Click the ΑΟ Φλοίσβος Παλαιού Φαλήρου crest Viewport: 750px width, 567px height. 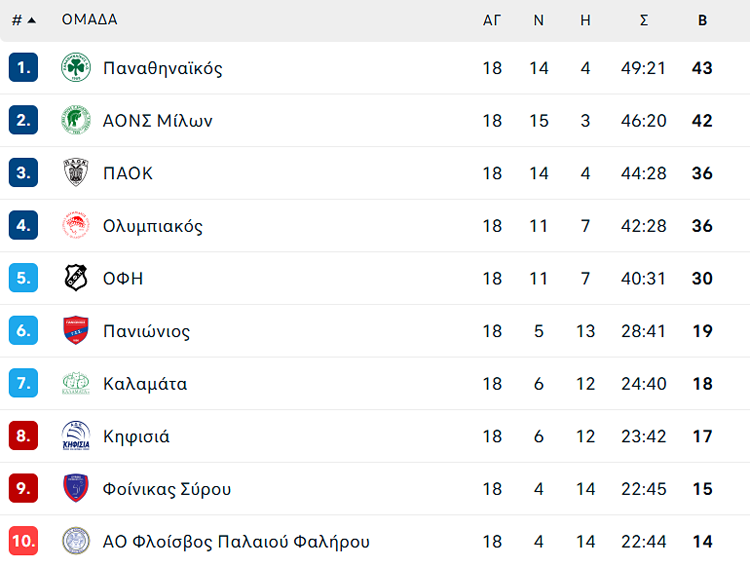76,541
